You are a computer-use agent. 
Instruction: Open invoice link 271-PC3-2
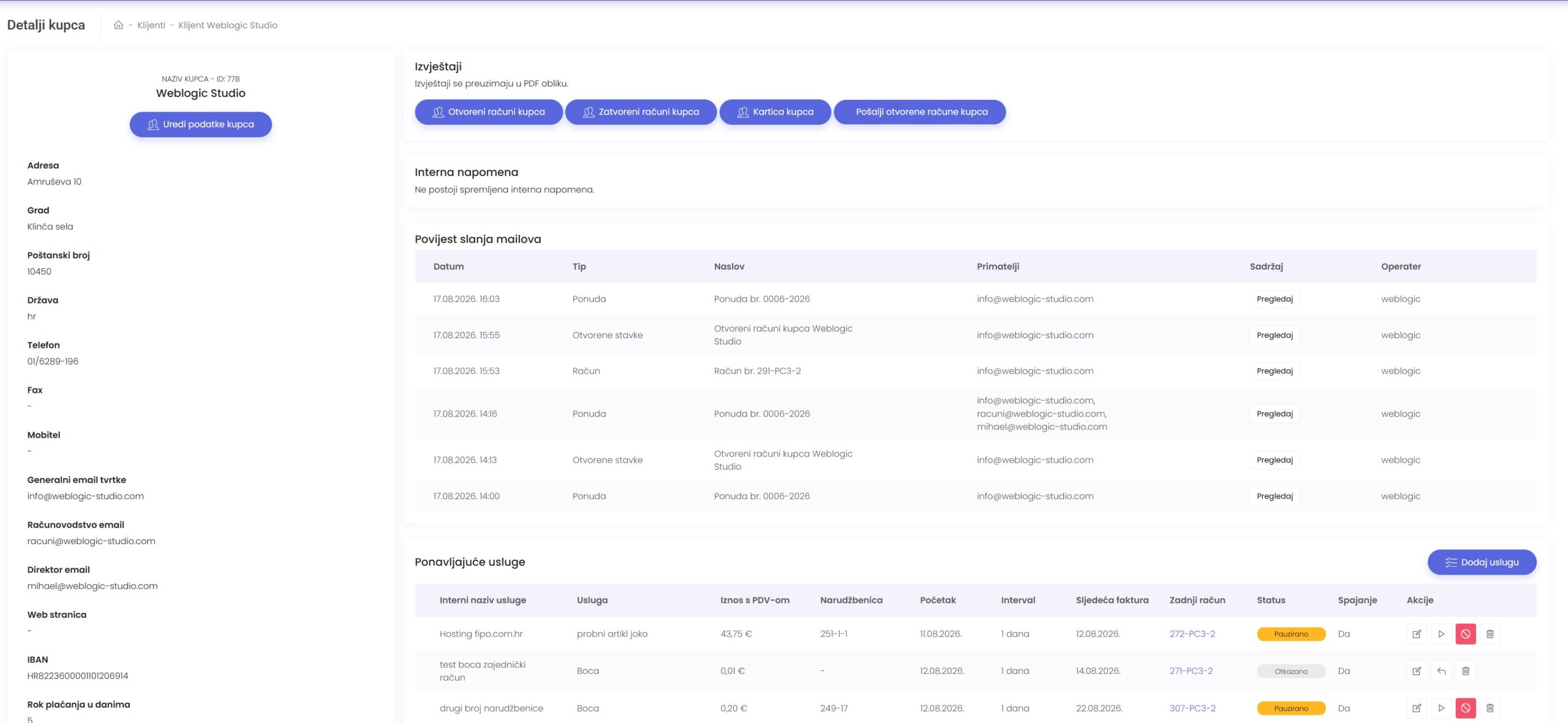(x=1191, y=671)
